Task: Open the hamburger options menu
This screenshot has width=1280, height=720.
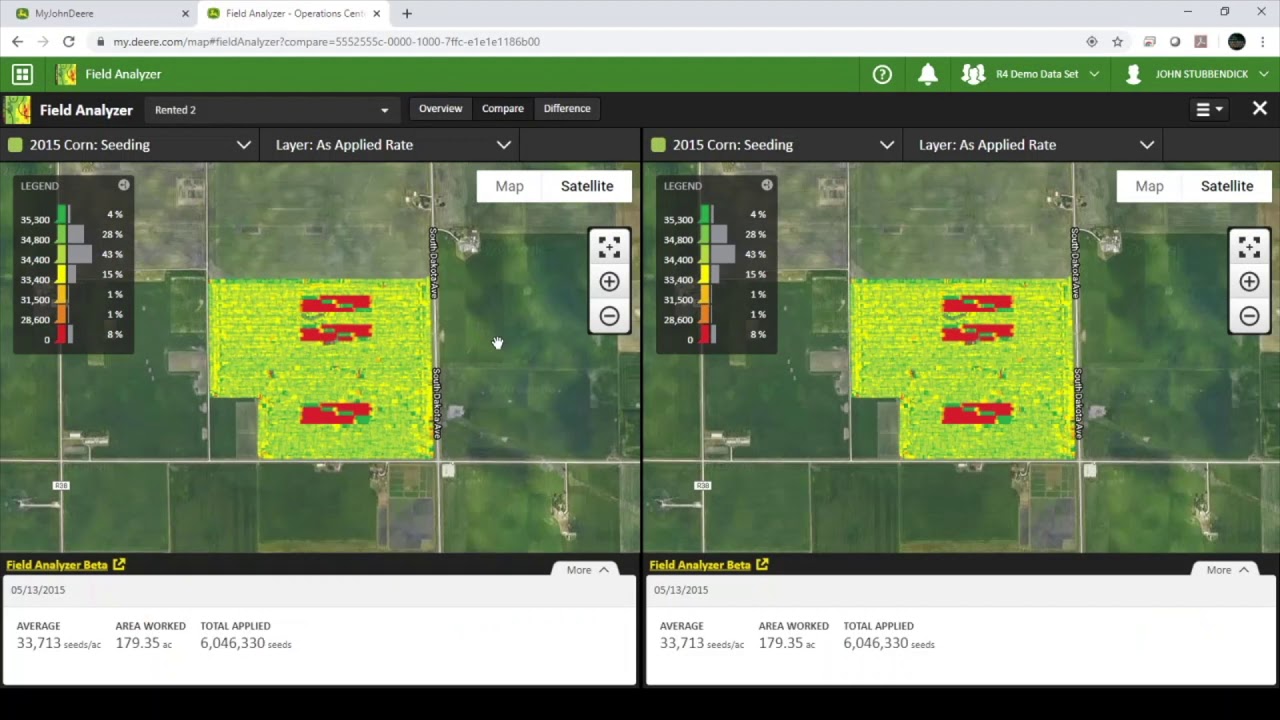Action: click(1209, 110)
